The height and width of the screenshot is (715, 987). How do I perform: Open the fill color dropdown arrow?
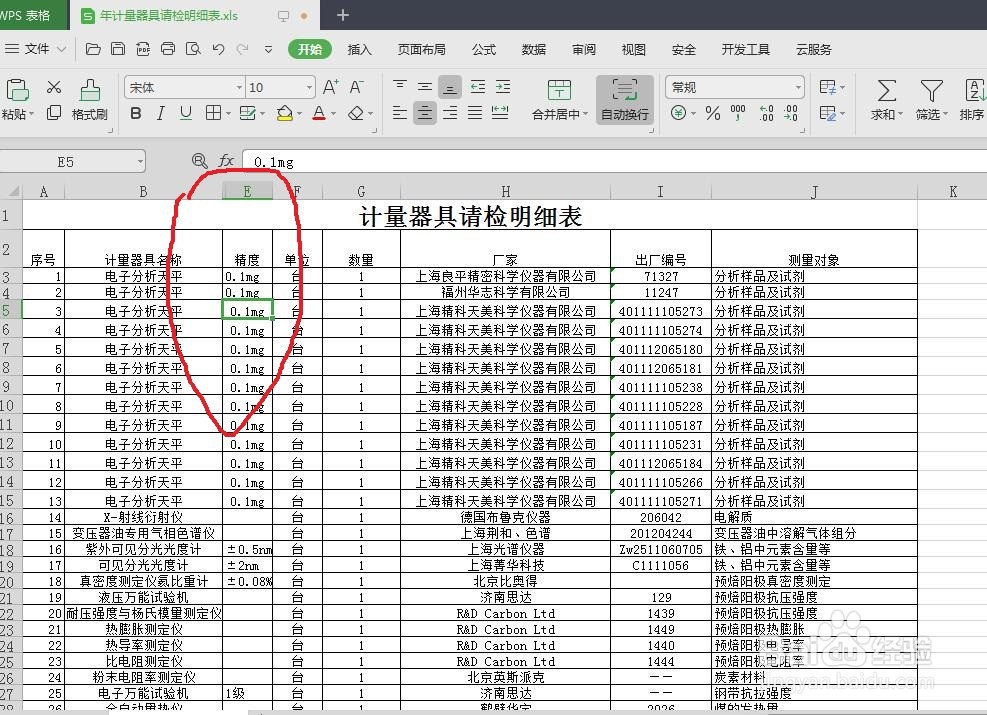pyautogui.click(x=300, y=114)
